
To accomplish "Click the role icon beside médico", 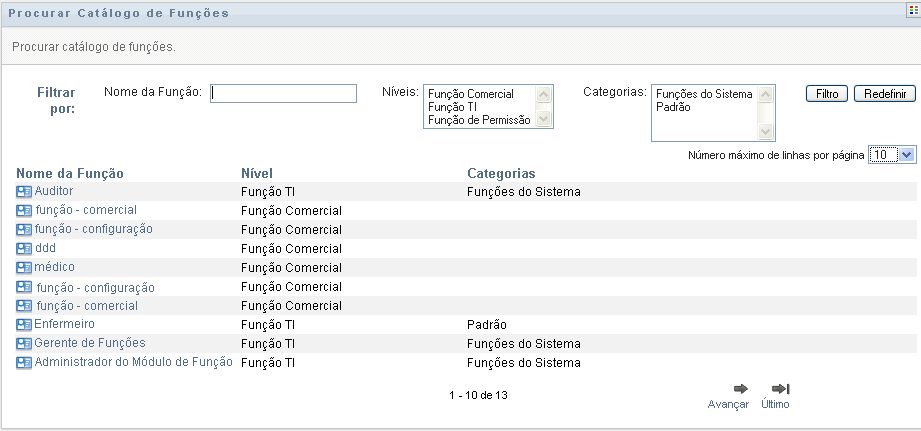I will (24, 267).
